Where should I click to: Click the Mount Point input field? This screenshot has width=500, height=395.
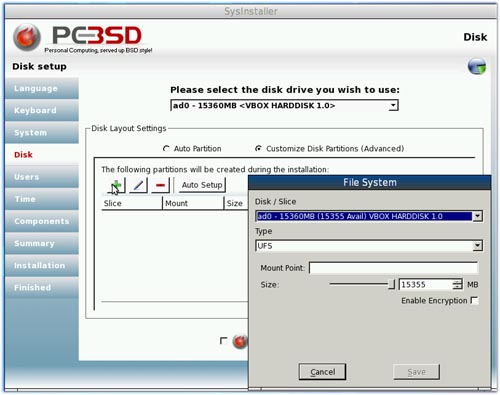[394, 268]
